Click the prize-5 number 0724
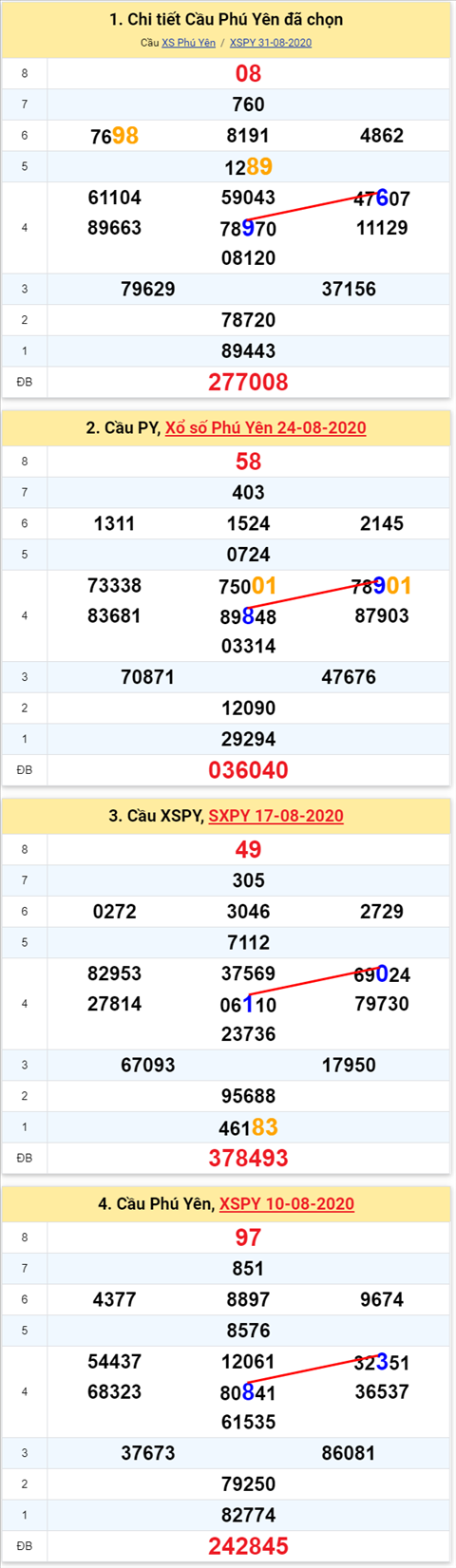Viewport: 456px width, 1568px height. coord(248,555)
